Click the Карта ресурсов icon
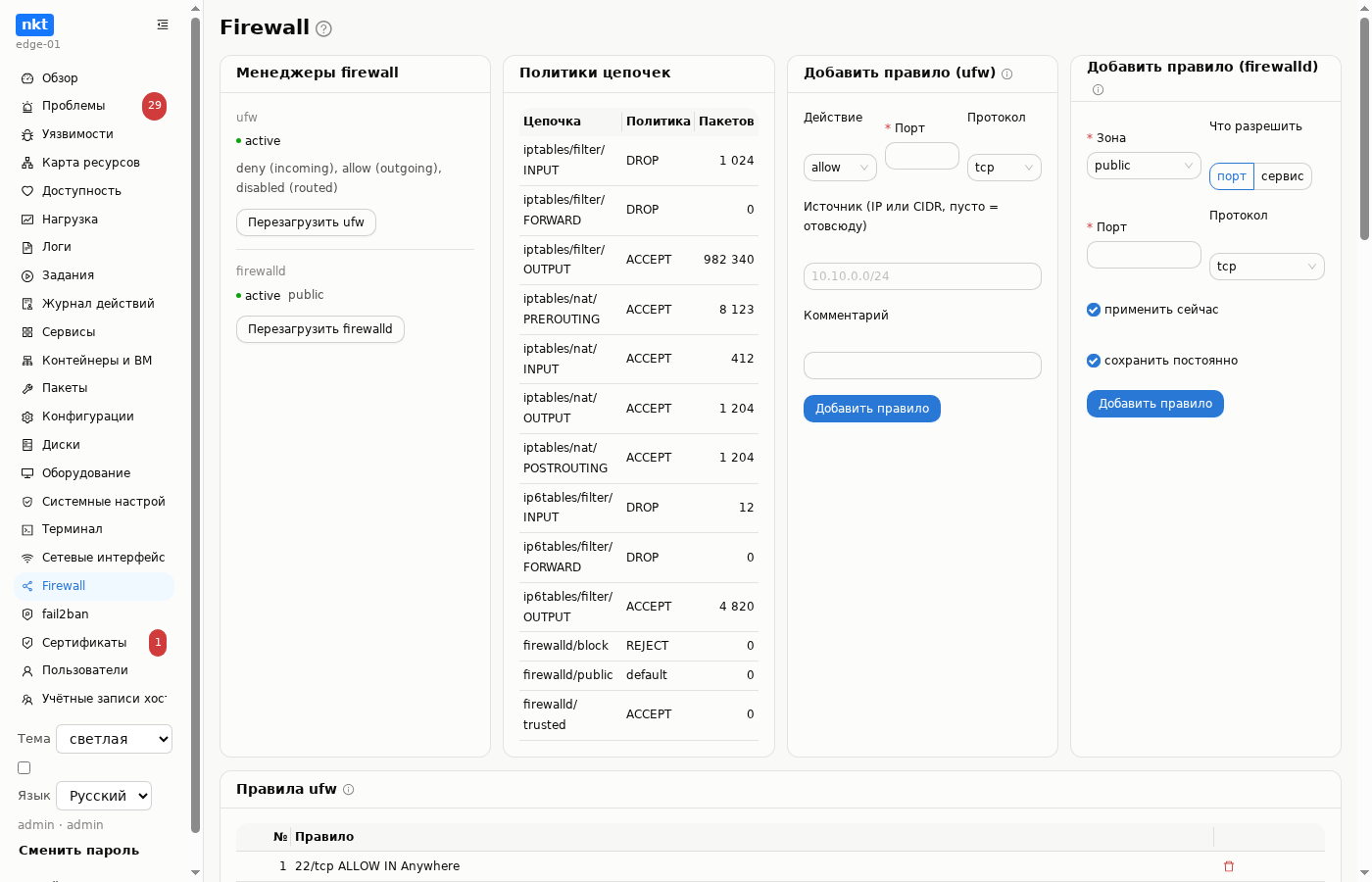Screen dimensions: 1372x882 pyautogui.click(x=27, y=163)
